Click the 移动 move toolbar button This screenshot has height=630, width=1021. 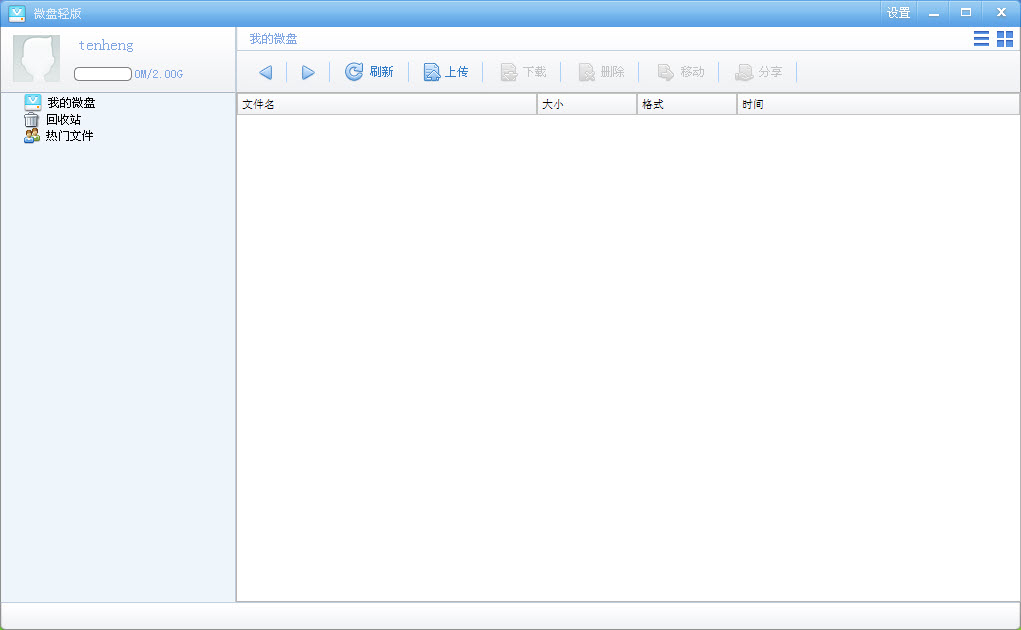pos(680,72)
